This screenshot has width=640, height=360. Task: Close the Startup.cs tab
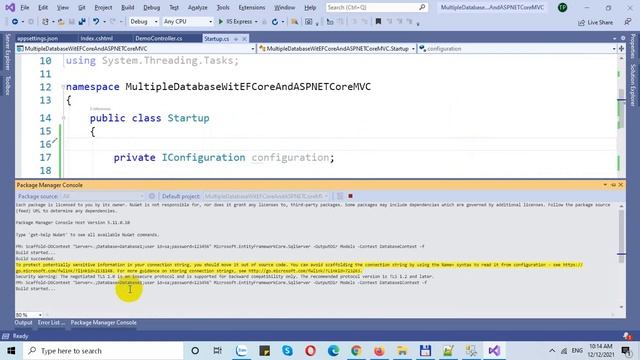click(x=244, y=39)
